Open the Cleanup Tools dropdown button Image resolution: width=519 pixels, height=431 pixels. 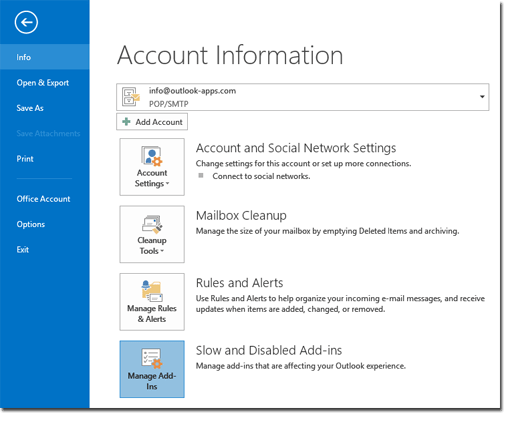152,234
